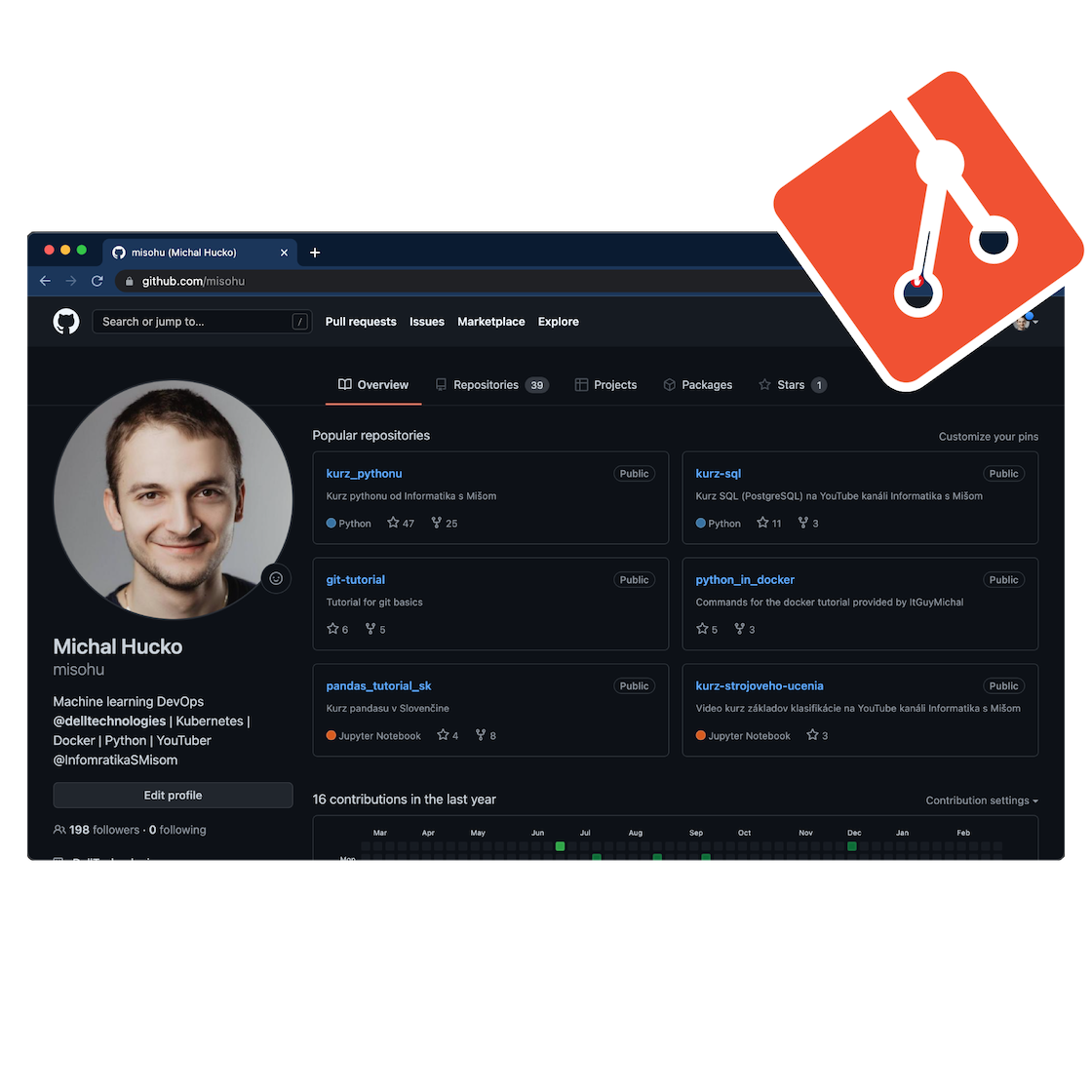Open Pull requests in the header
Screen dimensions: 1092x1092
(x=361, y=322)
